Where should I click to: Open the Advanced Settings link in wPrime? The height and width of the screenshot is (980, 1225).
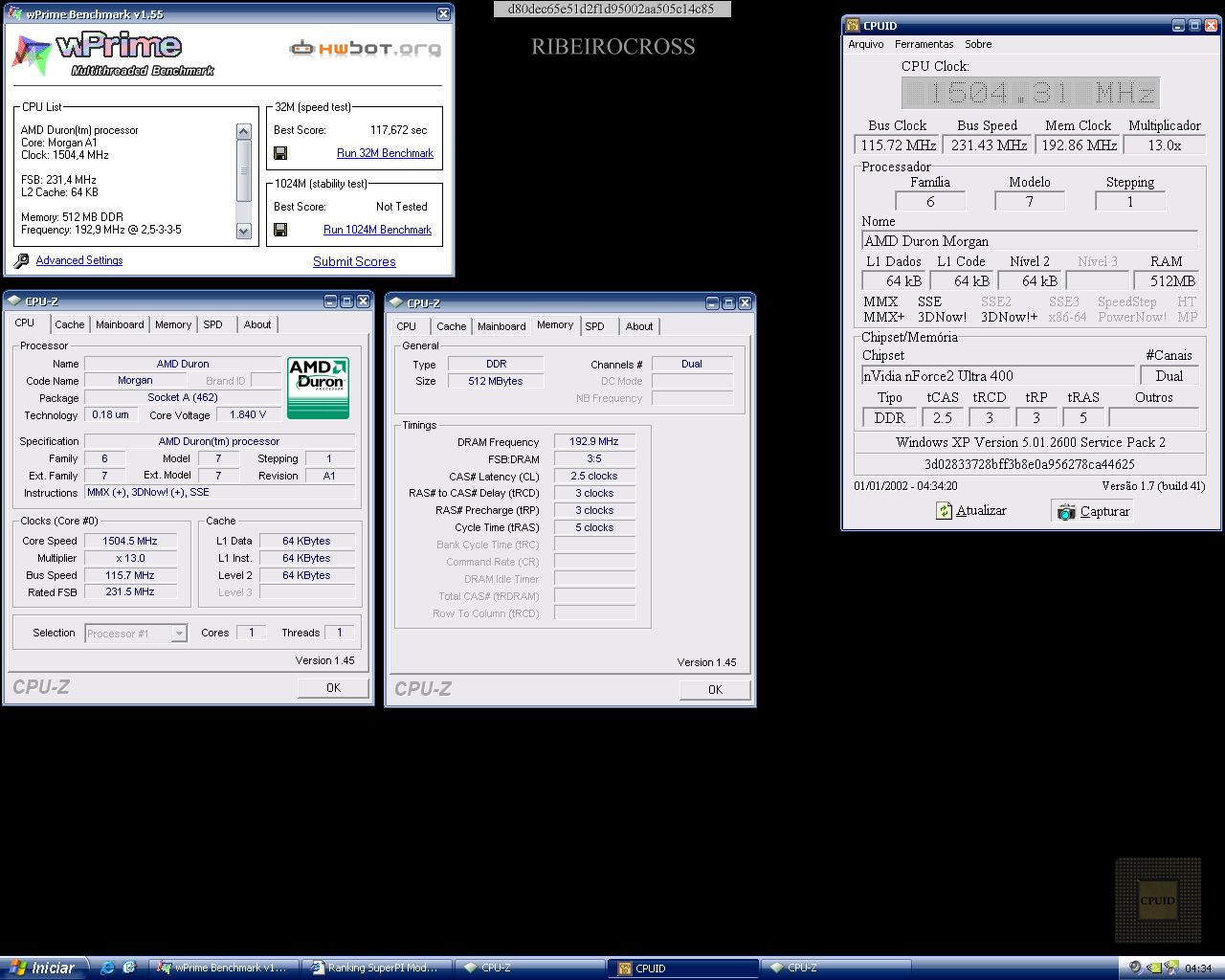pos(79,260)
